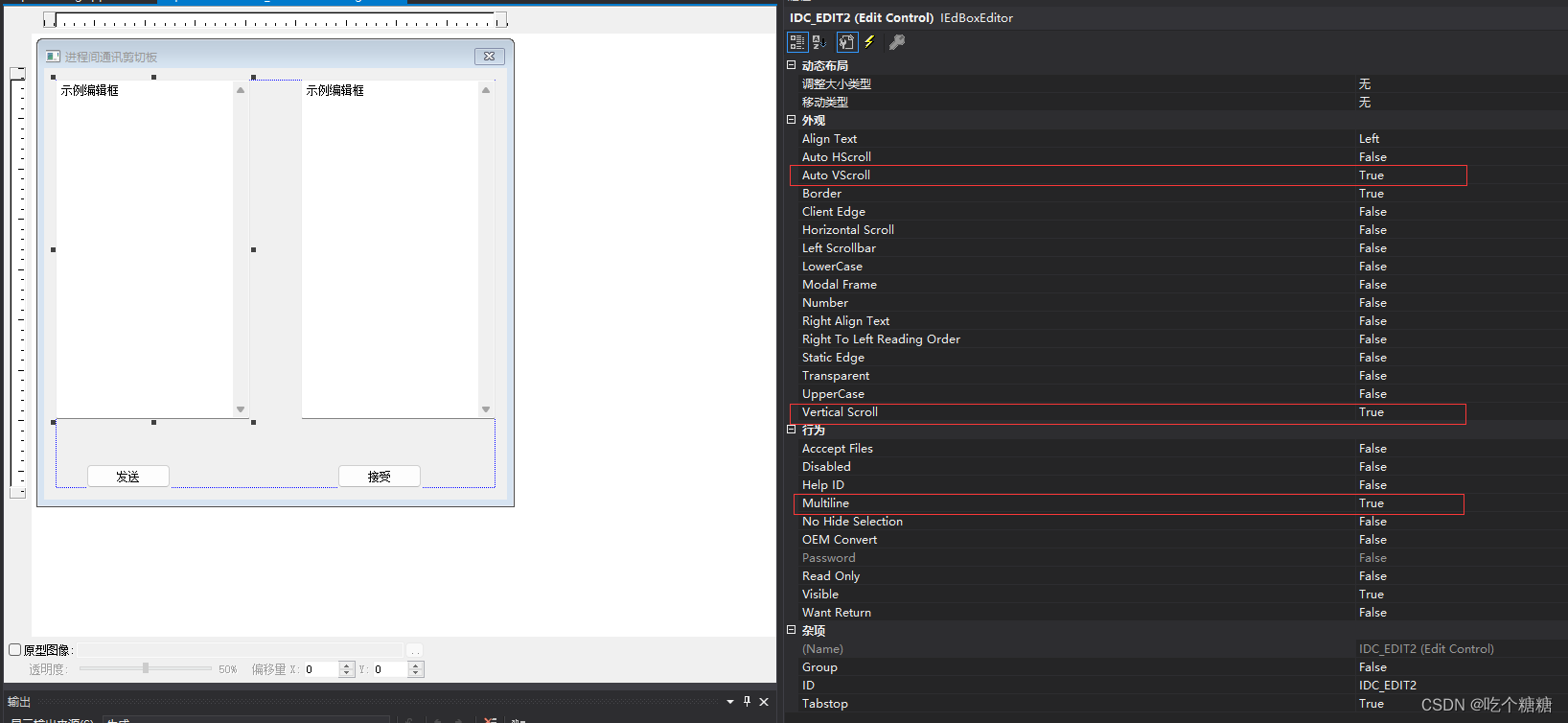
Task: Click Multiline value True
Action: click(1372, 503)
